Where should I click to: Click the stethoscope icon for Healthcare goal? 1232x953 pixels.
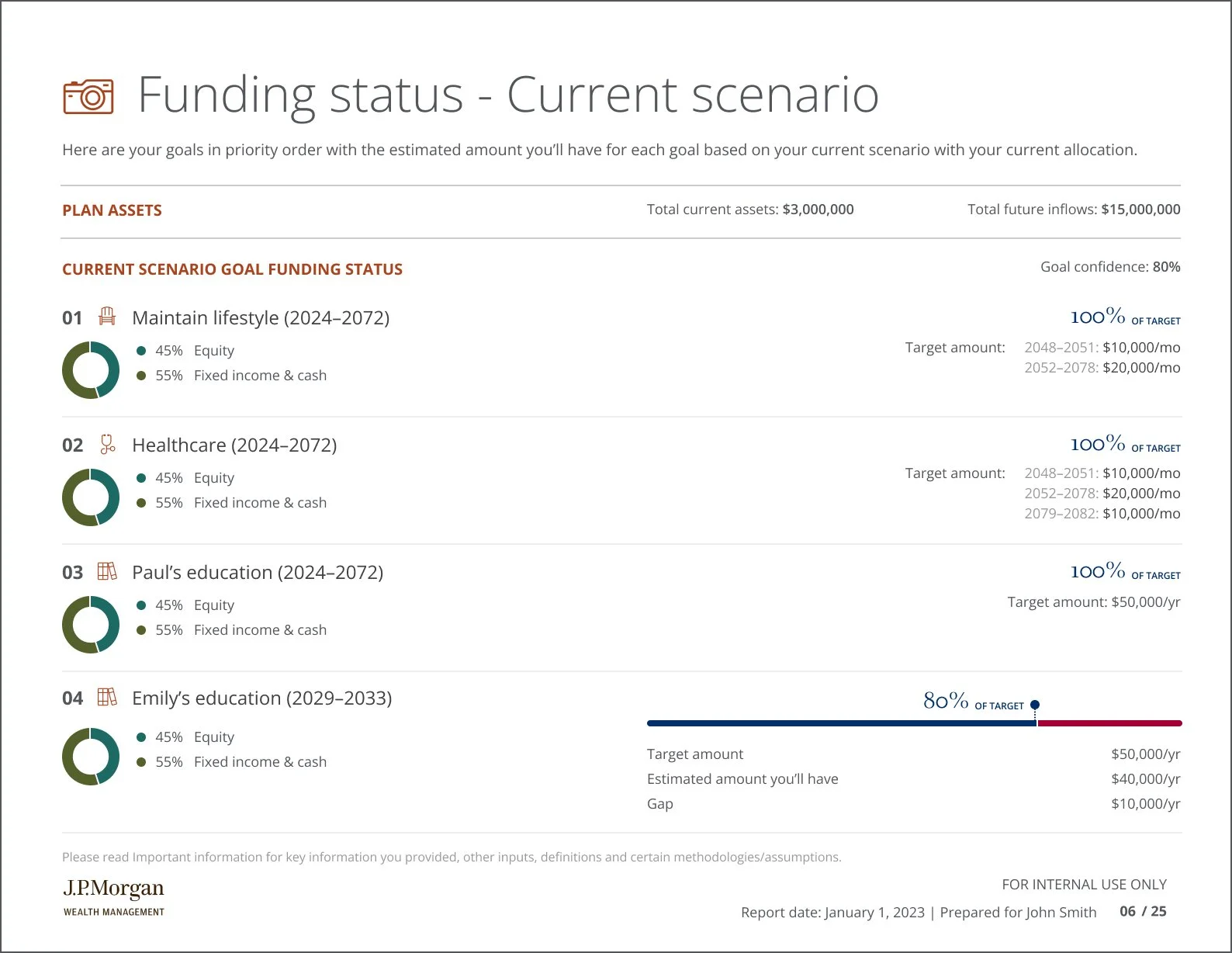coord(107,444)
